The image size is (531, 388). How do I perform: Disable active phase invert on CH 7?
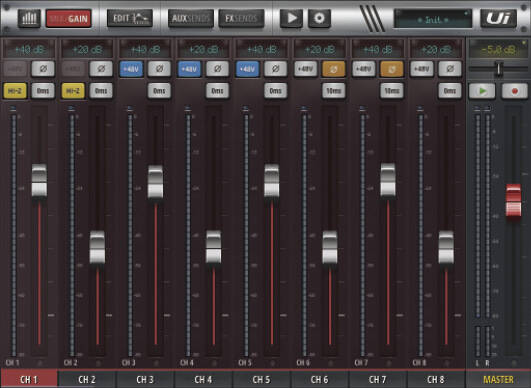392,69
